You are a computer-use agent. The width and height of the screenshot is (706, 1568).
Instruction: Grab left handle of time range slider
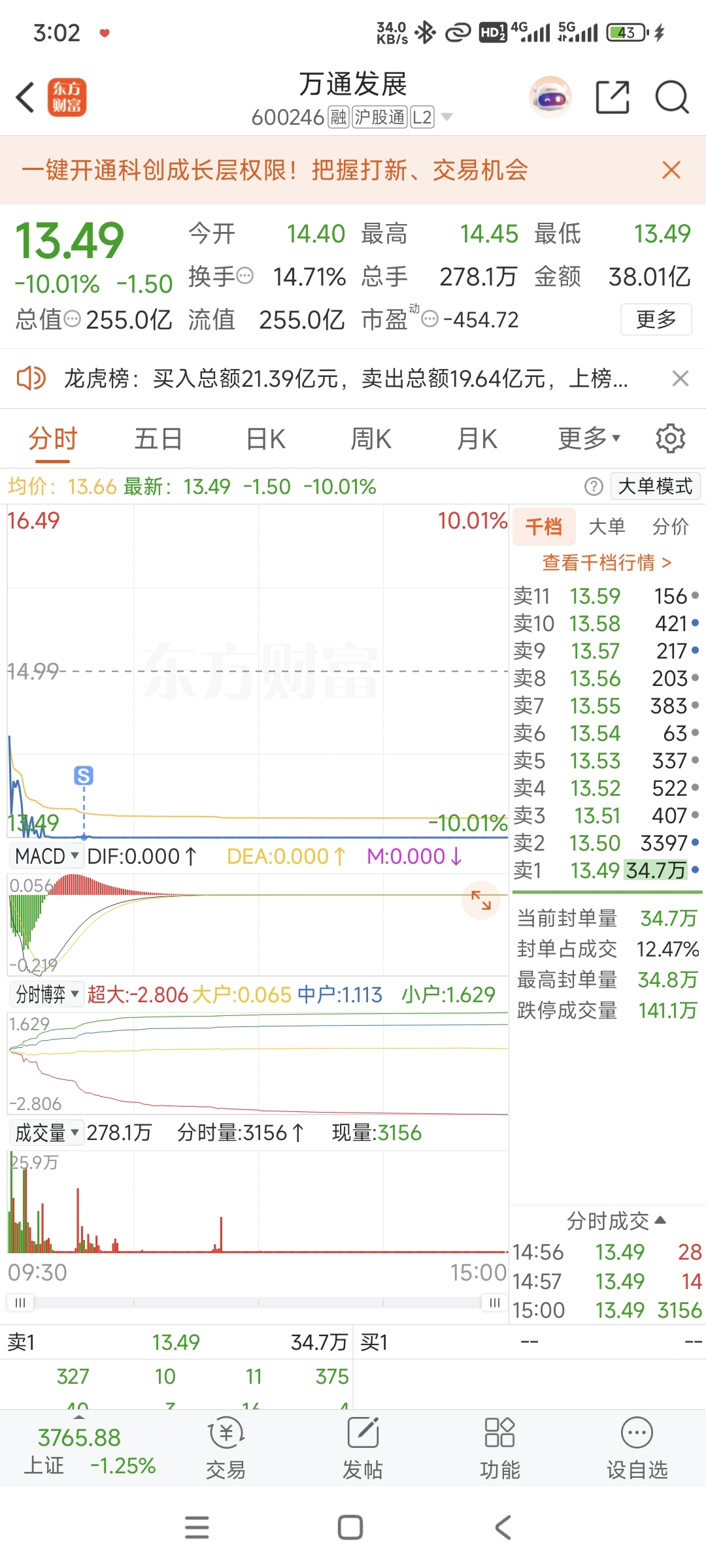pyautogui.click(x=20, y=1303)
